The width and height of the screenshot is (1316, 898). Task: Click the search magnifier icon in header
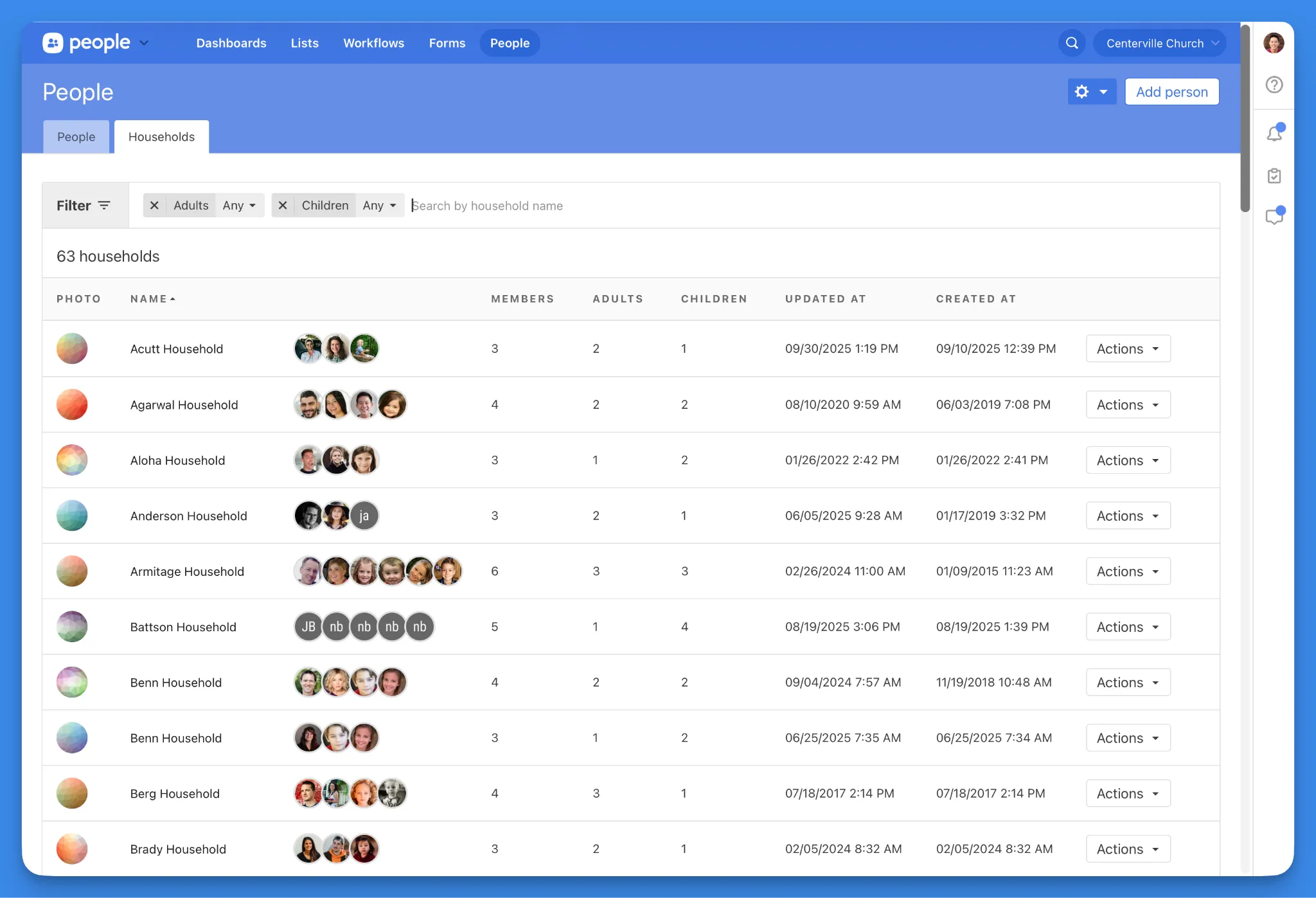1072,43
